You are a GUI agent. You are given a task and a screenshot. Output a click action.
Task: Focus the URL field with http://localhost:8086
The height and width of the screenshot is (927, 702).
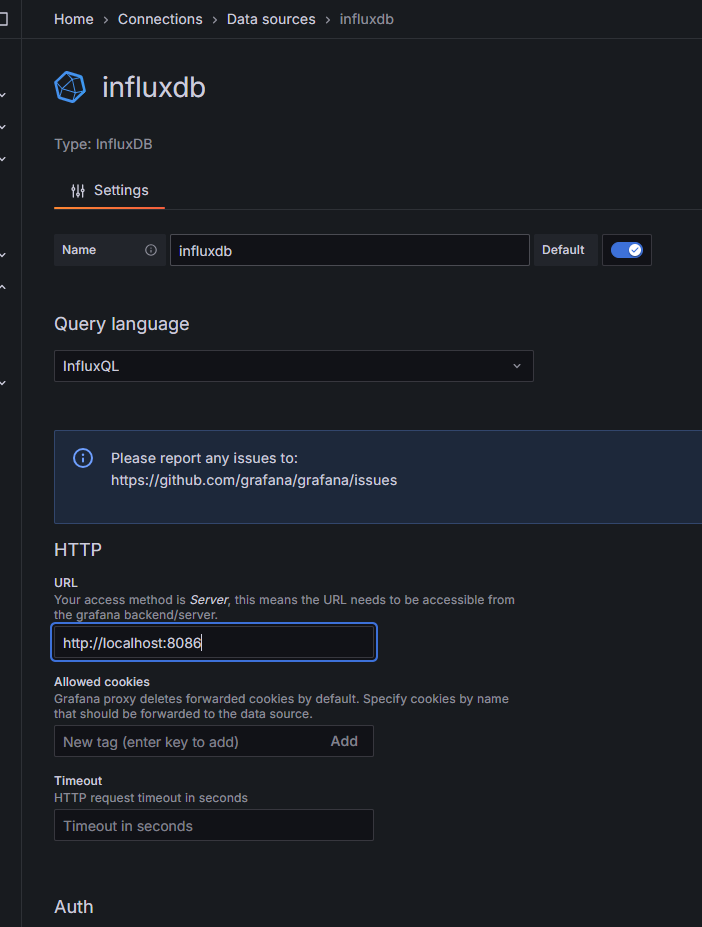214,643
